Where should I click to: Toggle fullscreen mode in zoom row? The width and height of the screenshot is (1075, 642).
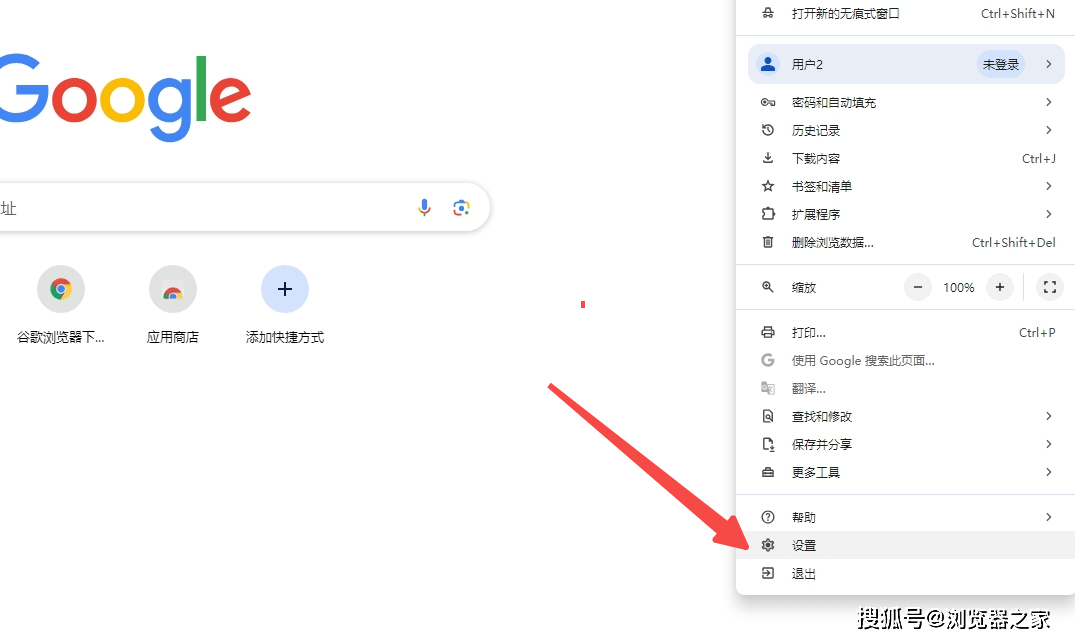[x=1050, y=287]
